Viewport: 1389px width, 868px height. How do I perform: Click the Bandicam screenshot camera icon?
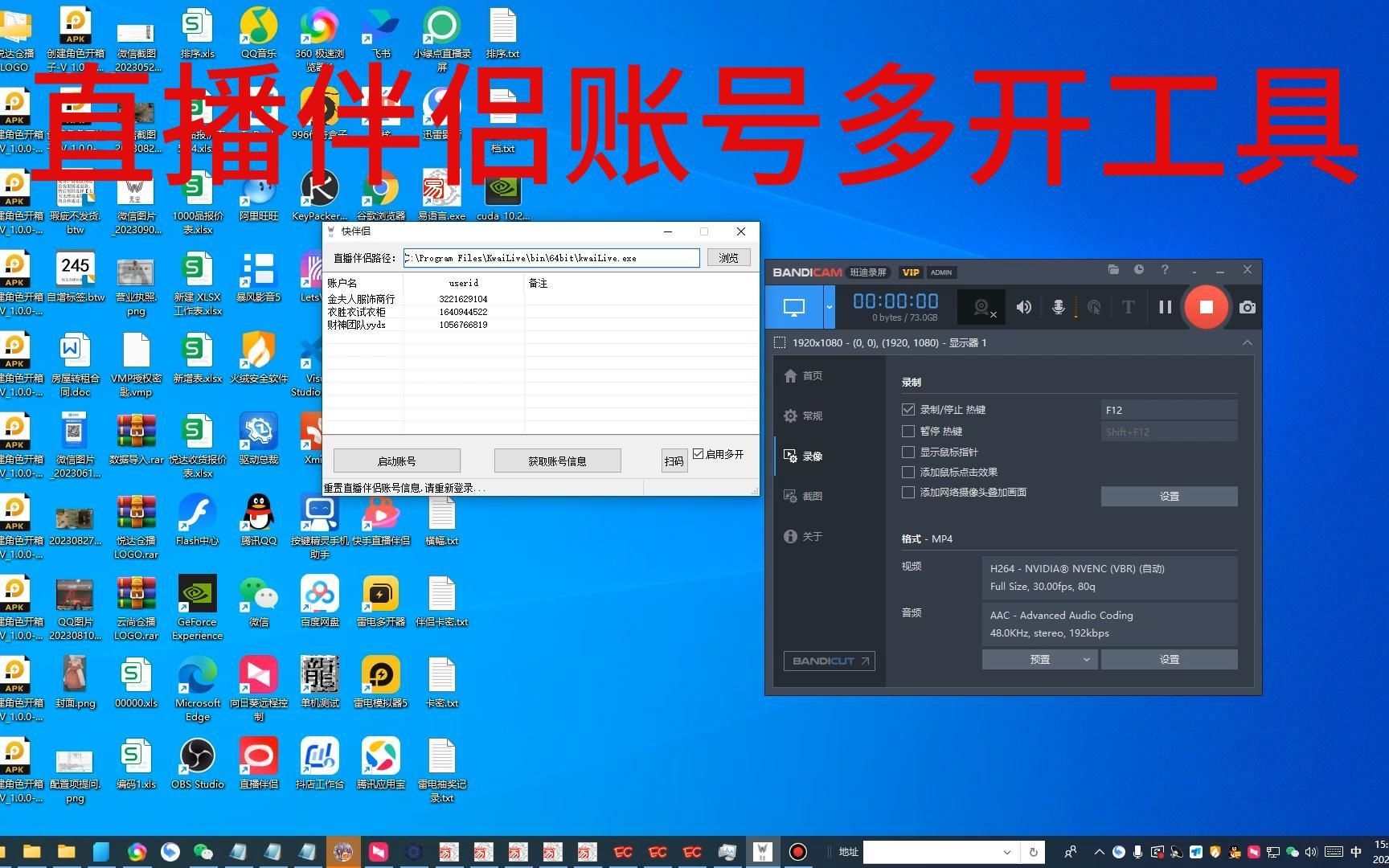click(1247, 307)
